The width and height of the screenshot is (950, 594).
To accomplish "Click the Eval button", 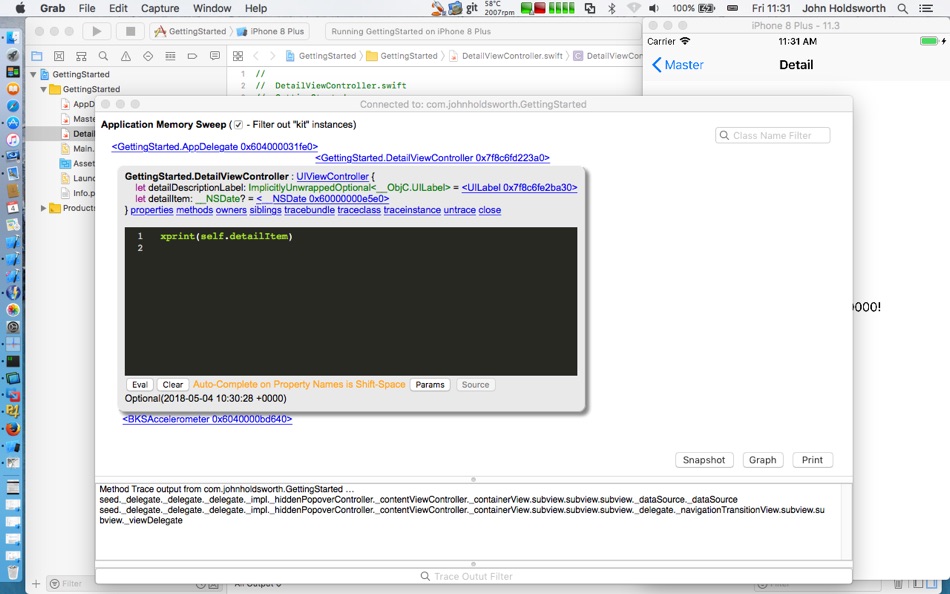I will (x=140, y=385).
